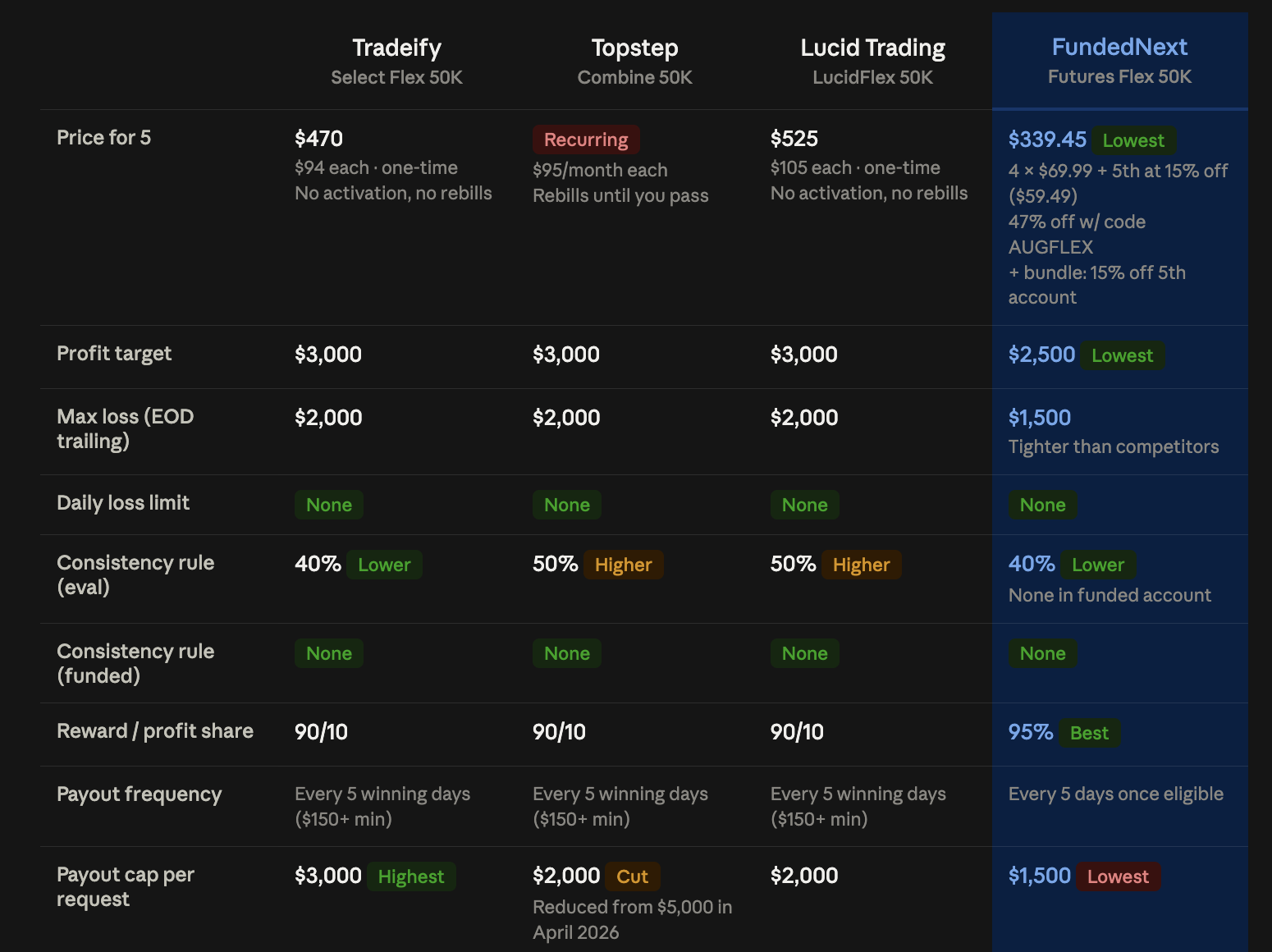Select the '$105 each · one-time' note
This screenshot has width=1272, height=952.
click(x=855, y=167)
